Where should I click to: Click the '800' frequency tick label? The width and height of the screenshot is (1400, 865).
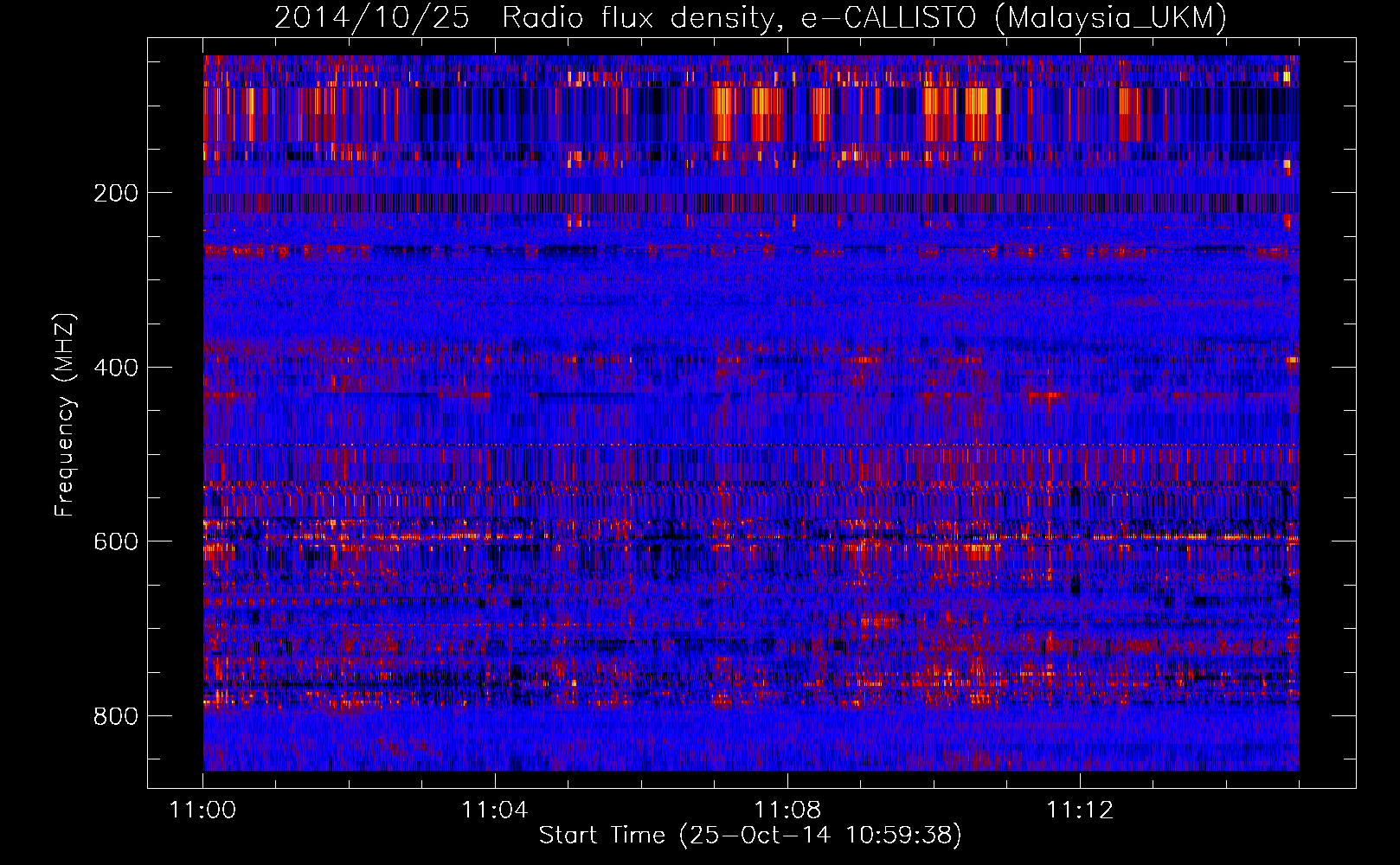(x=115, y=716)
